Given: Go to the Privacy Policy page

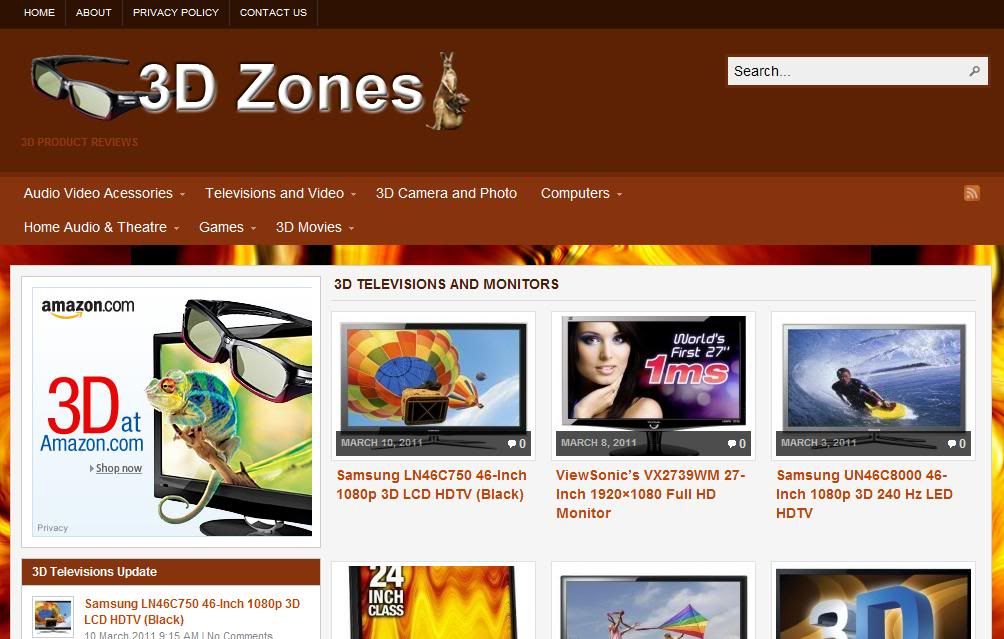Looking at the screenshot, I should point(175,12).
